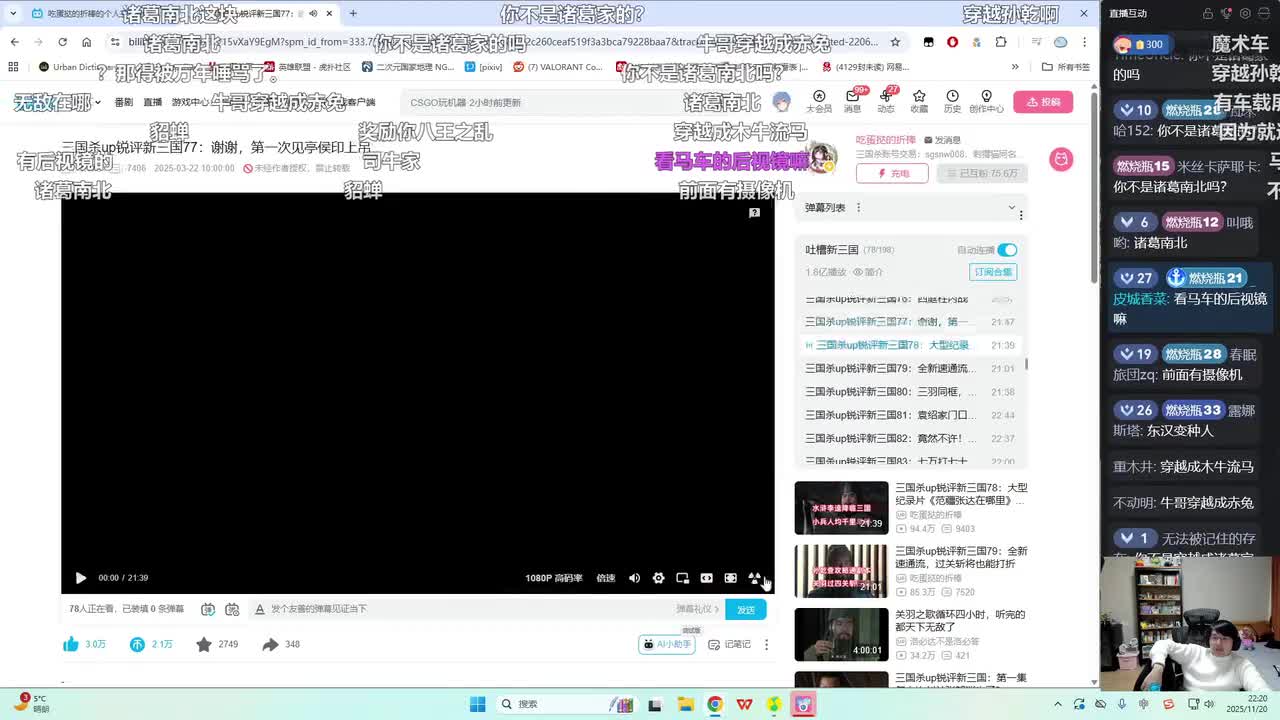Select episode 新三国77 in the playlist
The height and width of the screenshot is (720, 1280).
(x=910, y=322)
